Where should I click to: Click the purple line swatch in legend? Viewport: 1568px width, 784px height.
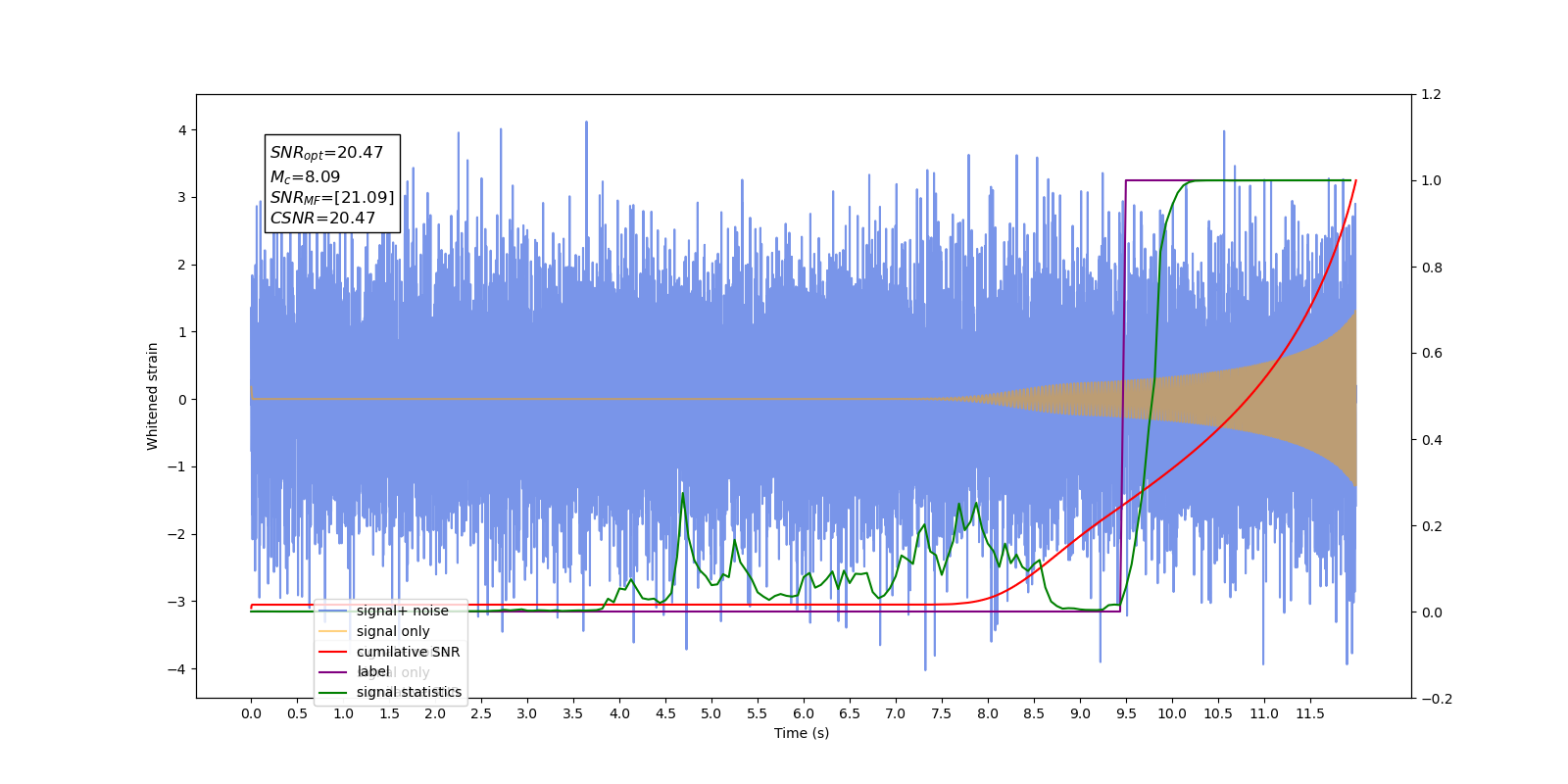coord(333,671)
